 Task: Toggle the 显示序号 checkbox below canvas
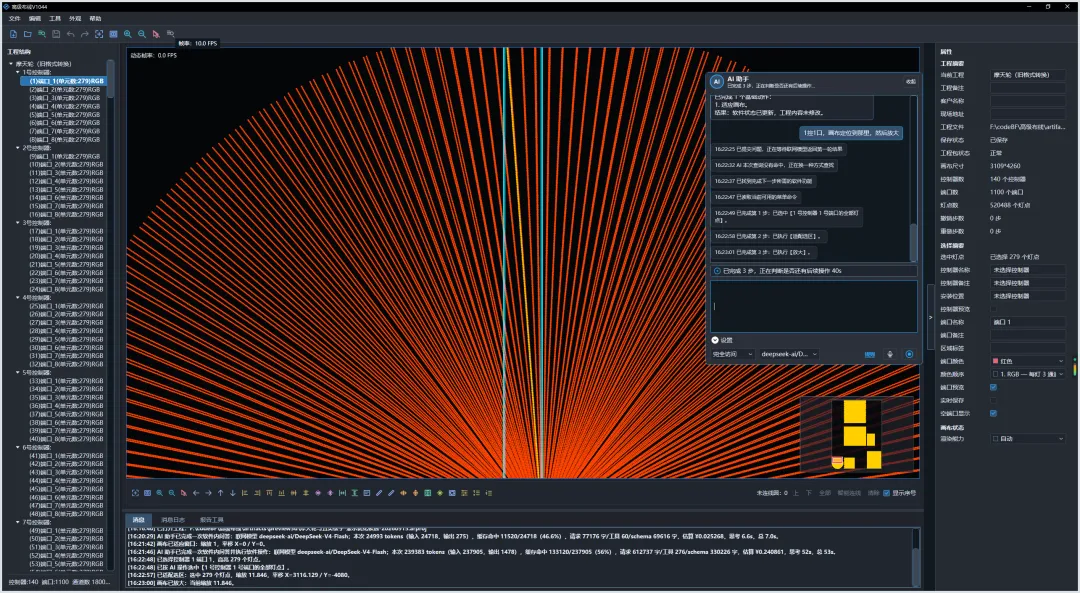(886, 493)
